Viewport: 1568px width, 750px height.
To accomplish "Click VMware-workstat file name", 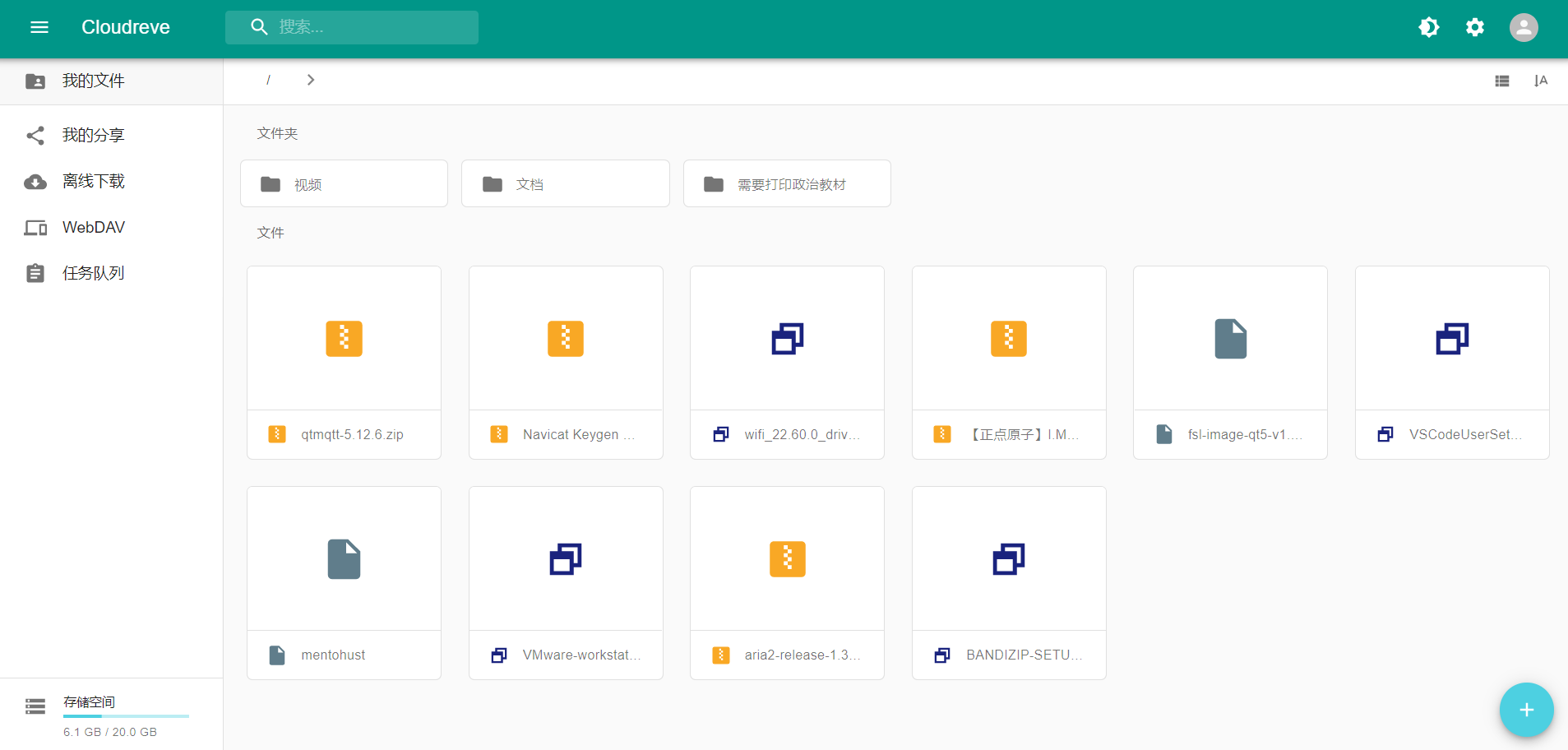I will click(x=581, y=655).
